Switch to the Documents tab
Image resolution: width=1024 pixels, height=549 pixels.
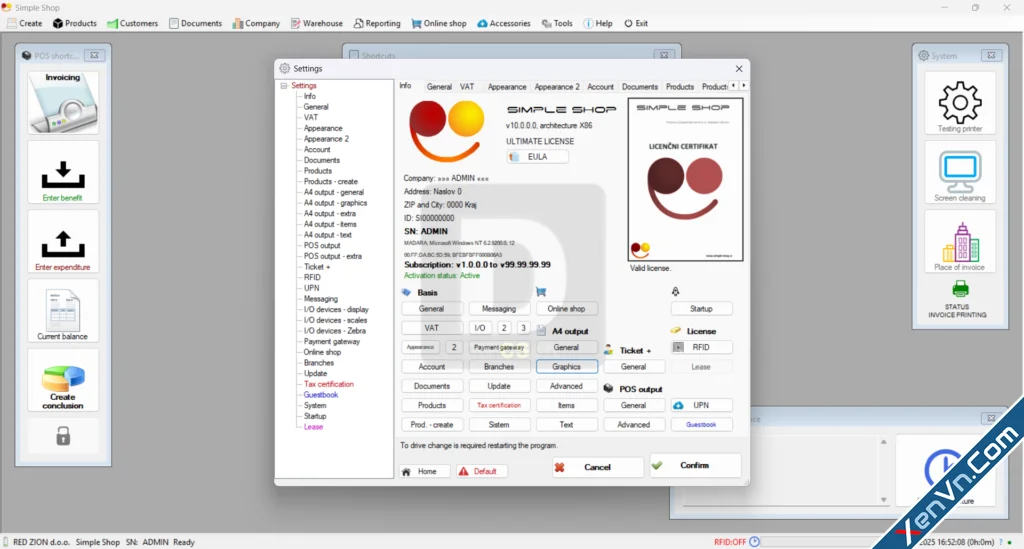pyautogui.click(x=639, y=87)
